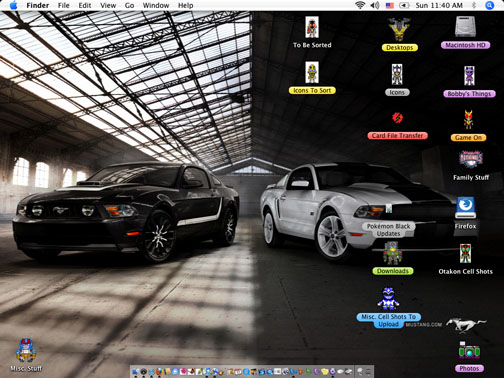This screenshot has height=378, width=504.
Task: Open the calendar app in the Dock
Action: [x=238, y=371]
